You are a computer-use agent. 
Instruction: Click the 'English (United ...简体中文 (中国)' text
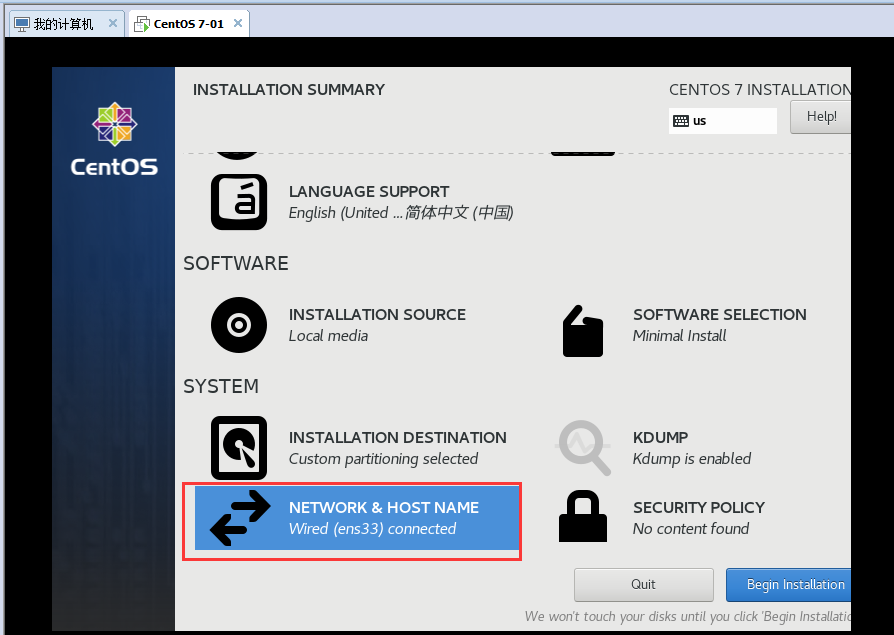click(401, 213)
